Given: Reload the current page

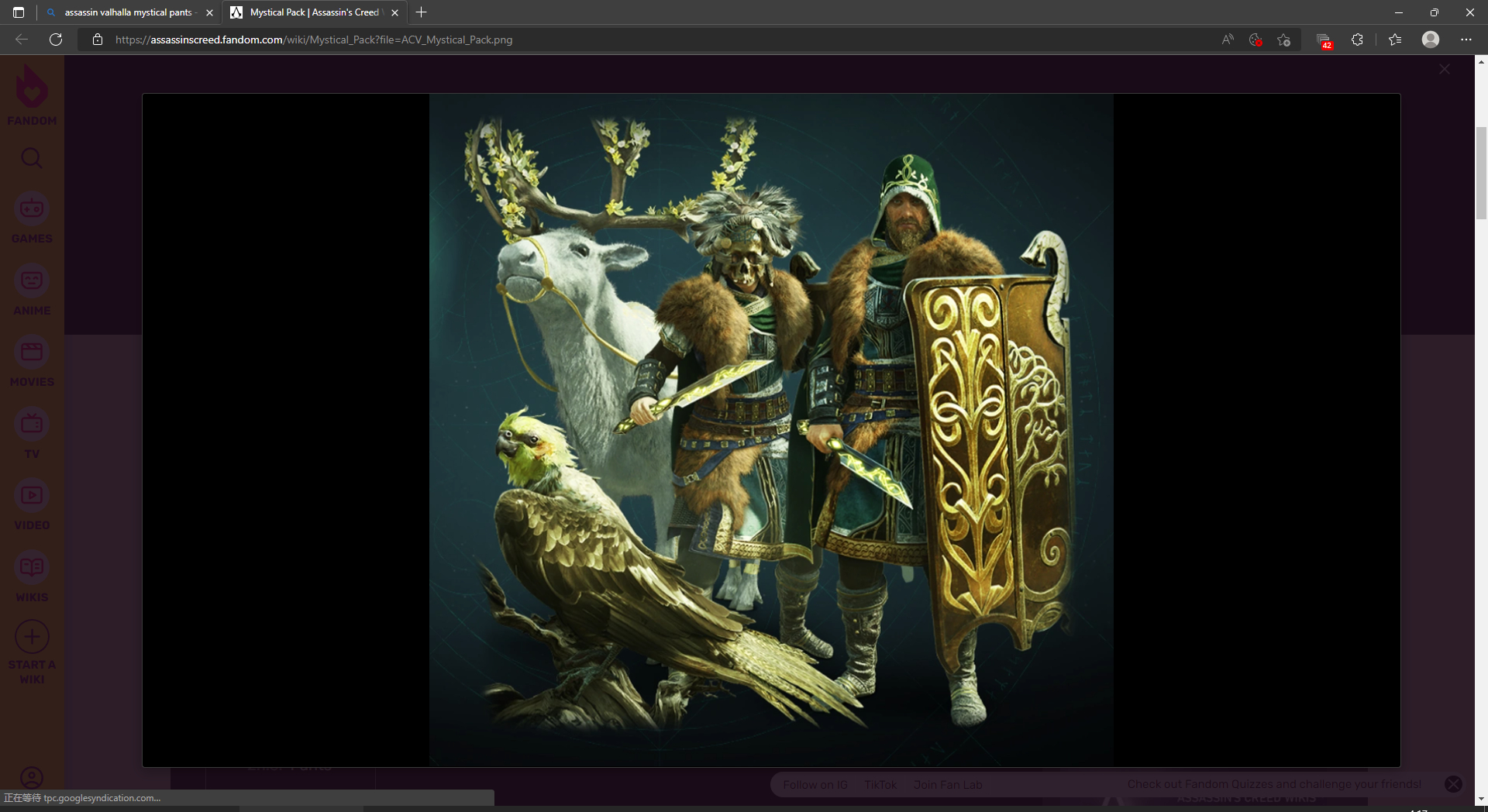Looking at the screenshot, I should 56,40.
